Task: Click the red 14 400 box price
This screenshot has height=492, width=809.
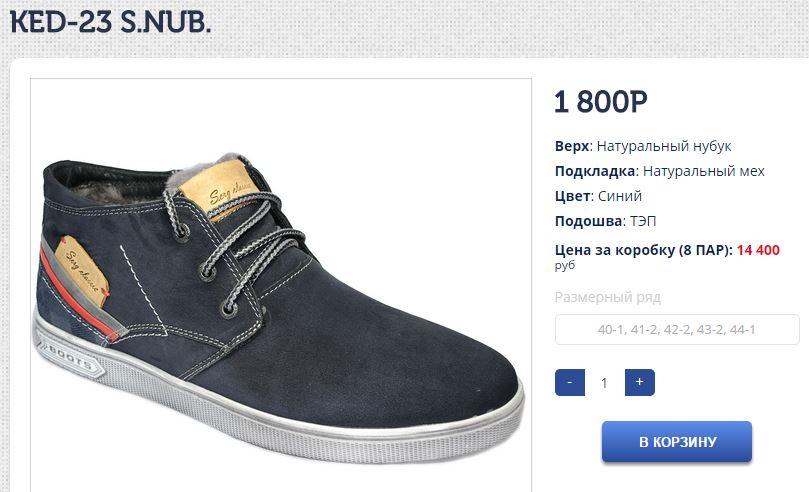Action: point(758,250)
